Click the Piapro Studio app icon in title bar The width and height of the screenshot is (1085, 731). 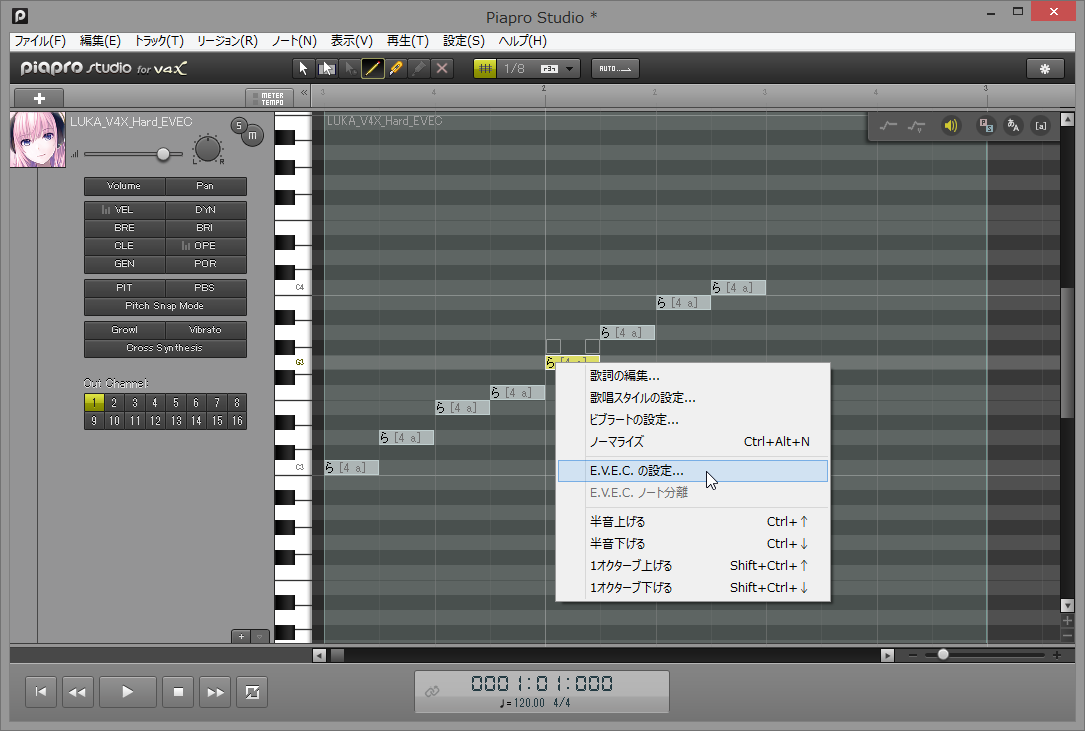(20, 15)
